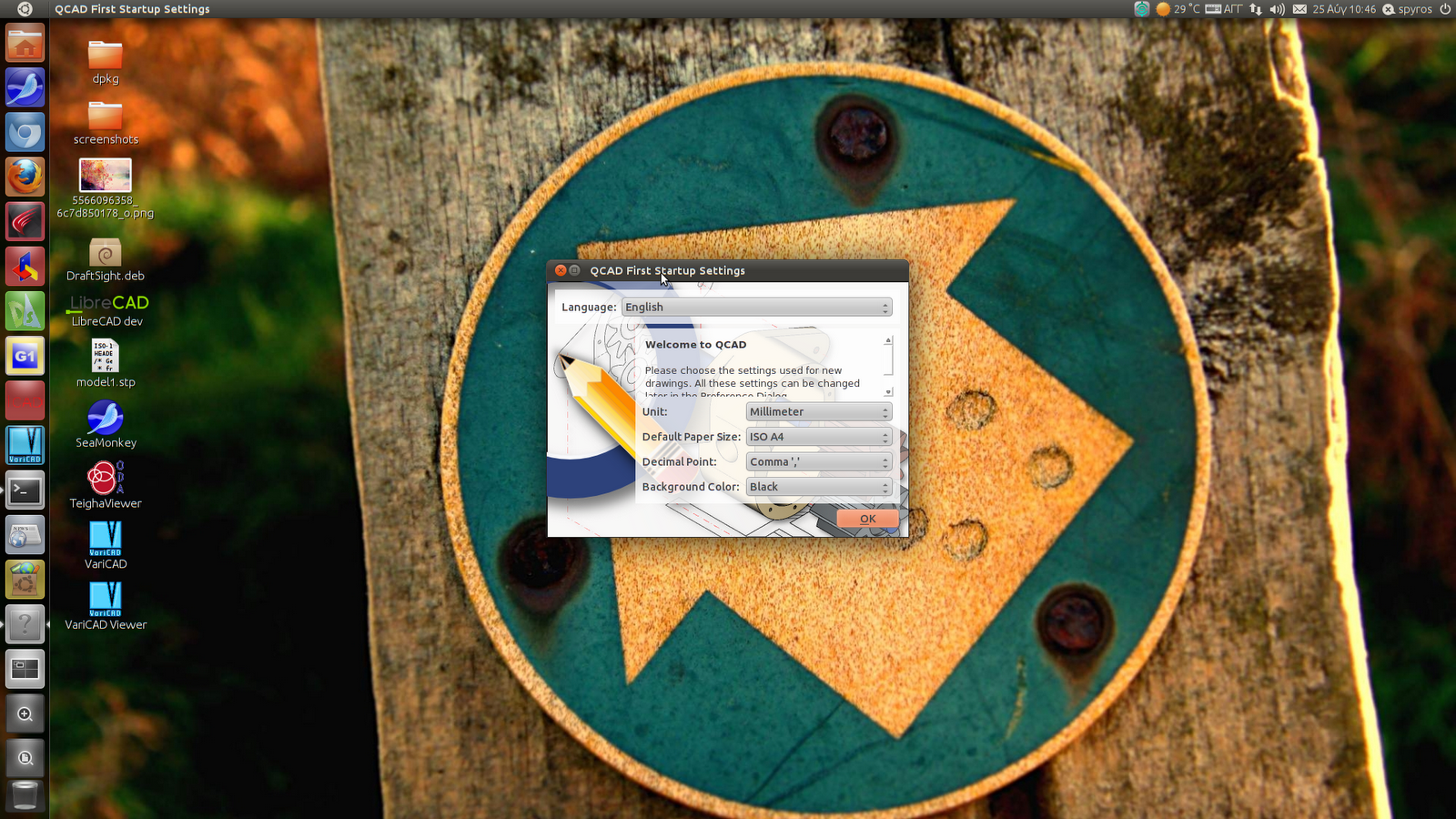The image size is (1456, 819).
Task: Launch Chromium browser from the launcher
Action: click(x=25, y=132)
